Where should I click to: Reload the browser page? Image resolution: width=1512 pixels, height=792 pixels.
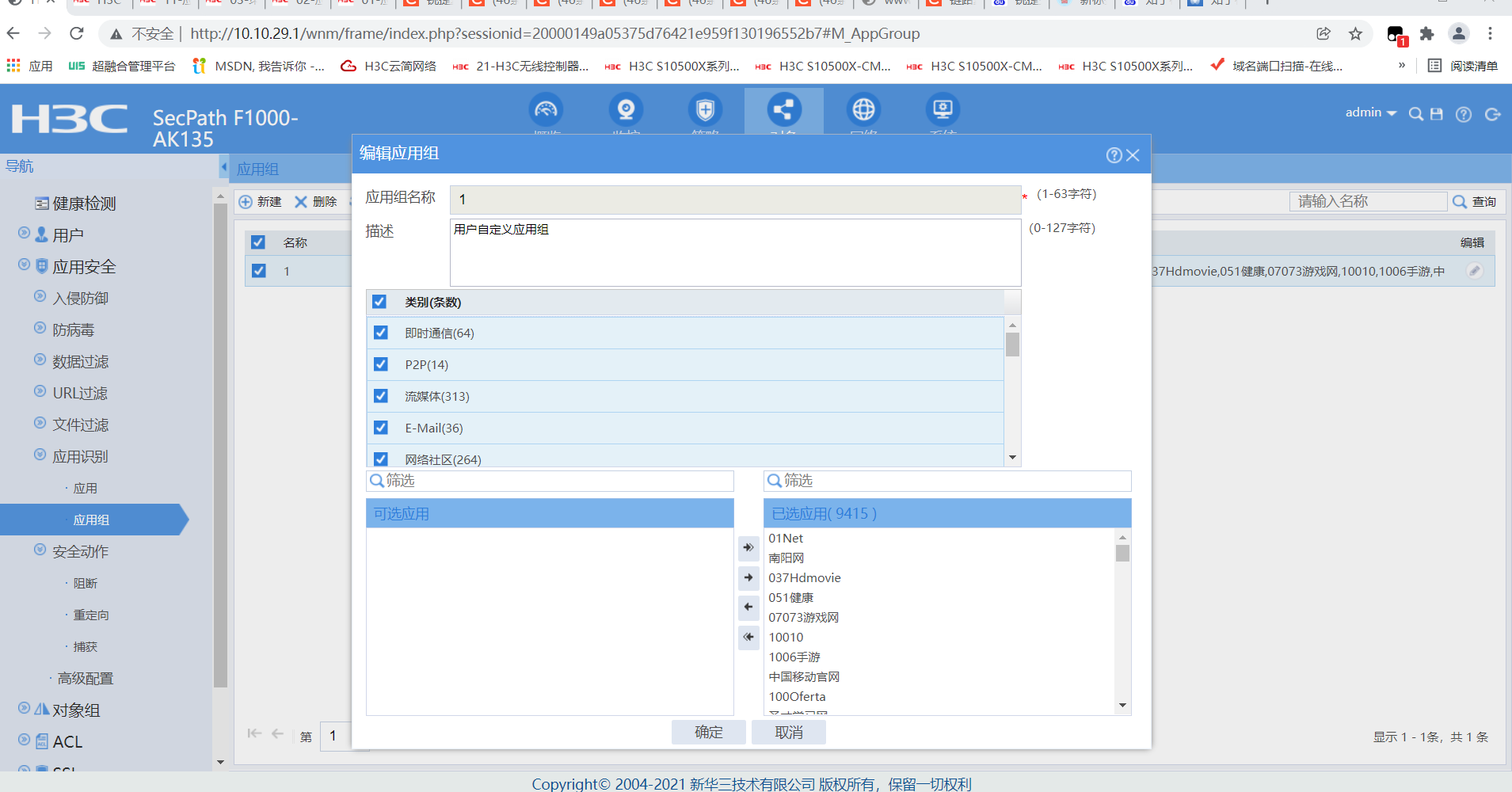pyautogui.click(x=77, y=33)
